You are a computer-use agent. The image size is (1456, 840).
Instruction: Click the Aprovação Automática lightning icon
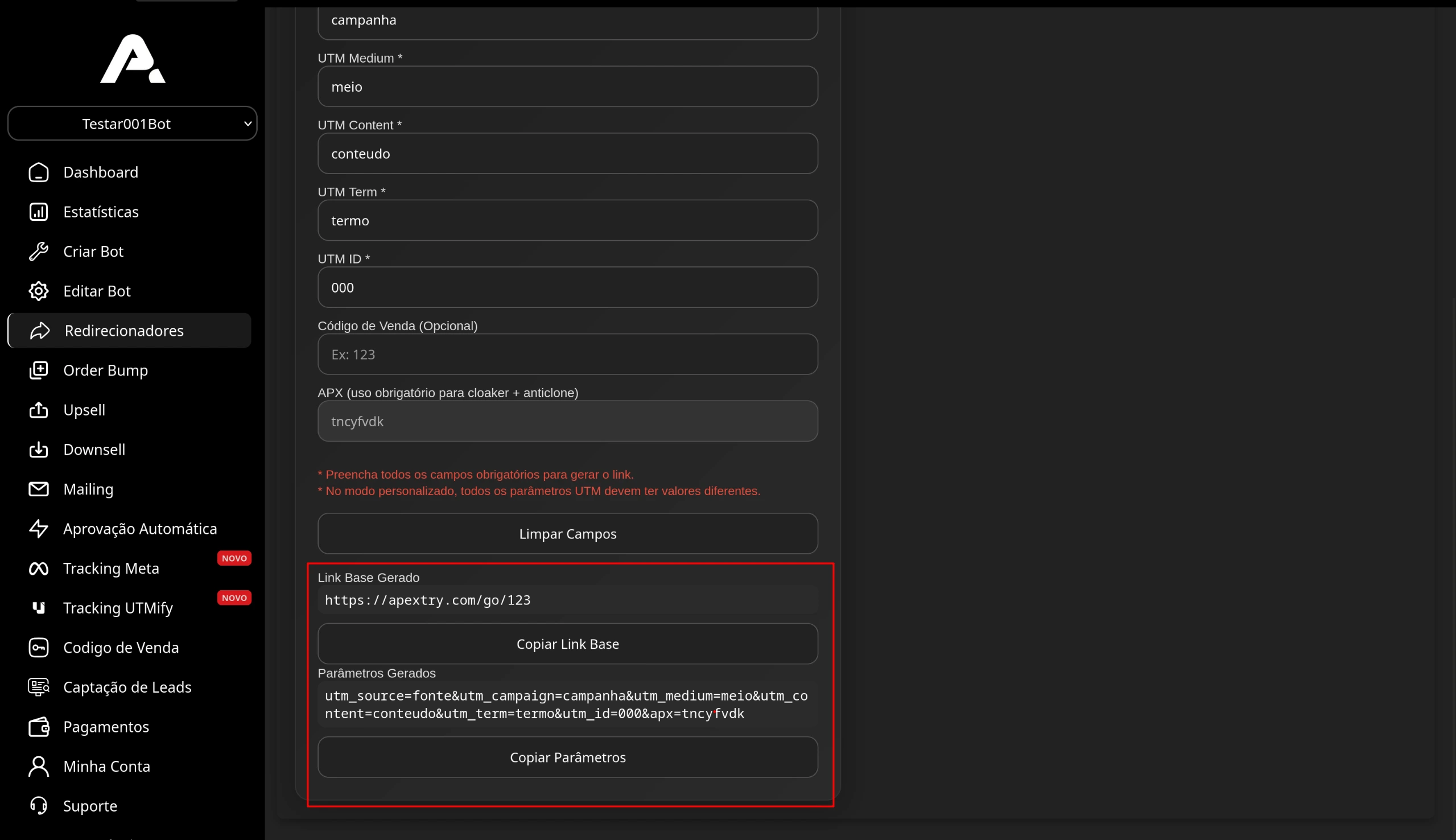pyautogui.click(x=39, y=529)
